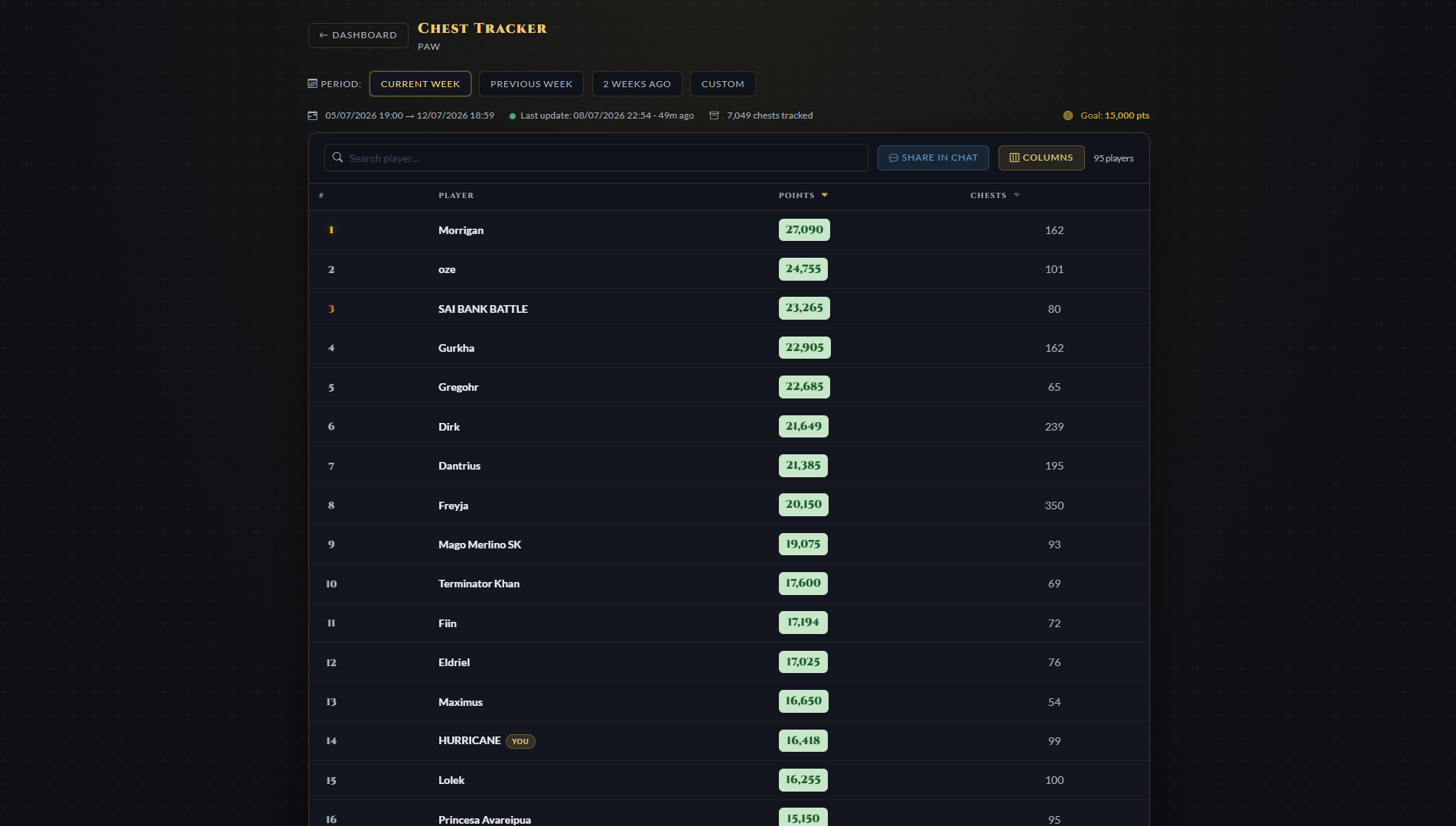Viewport: 1456px width, 826px height.
Task: Open the Custom period option
Action: [722, 84]
